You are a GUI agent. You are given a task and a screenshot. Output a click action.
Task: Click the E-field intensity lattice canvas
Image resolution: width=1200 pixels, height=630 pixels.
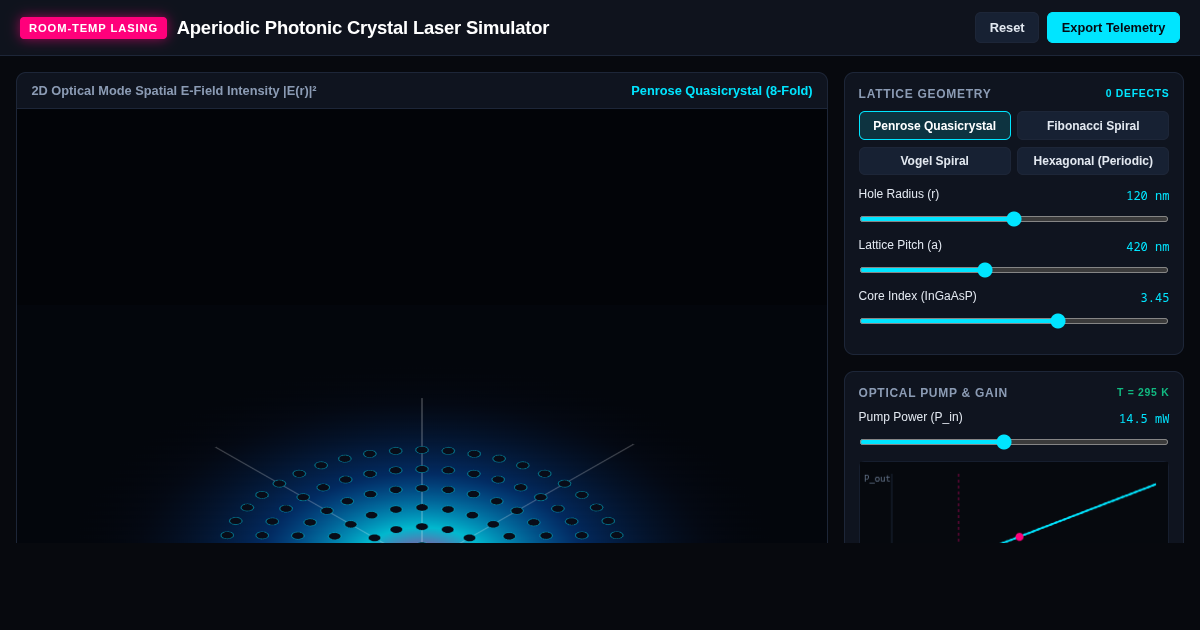422,326
